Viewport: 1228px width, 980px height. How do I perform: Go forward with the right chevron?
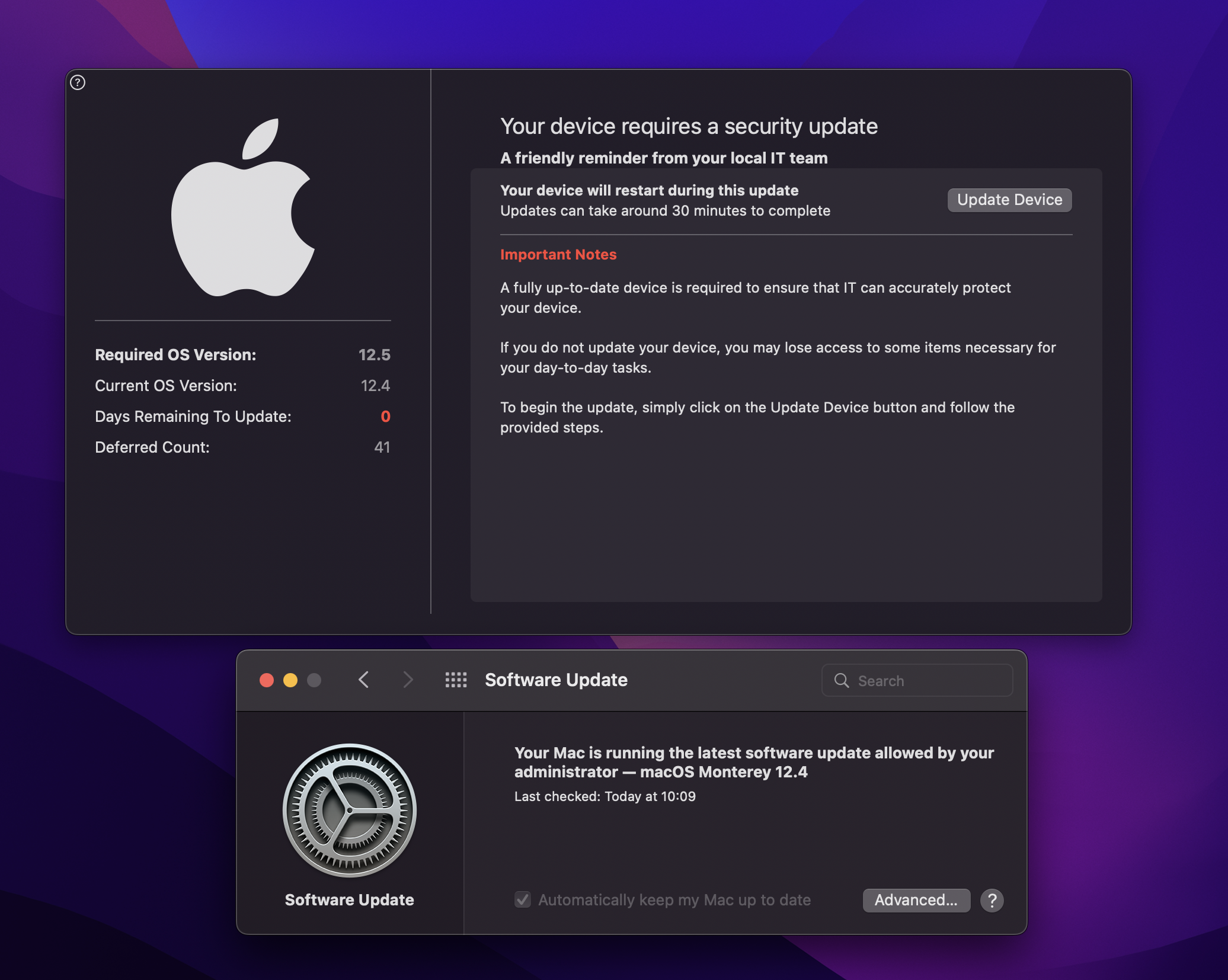[408, 680]
